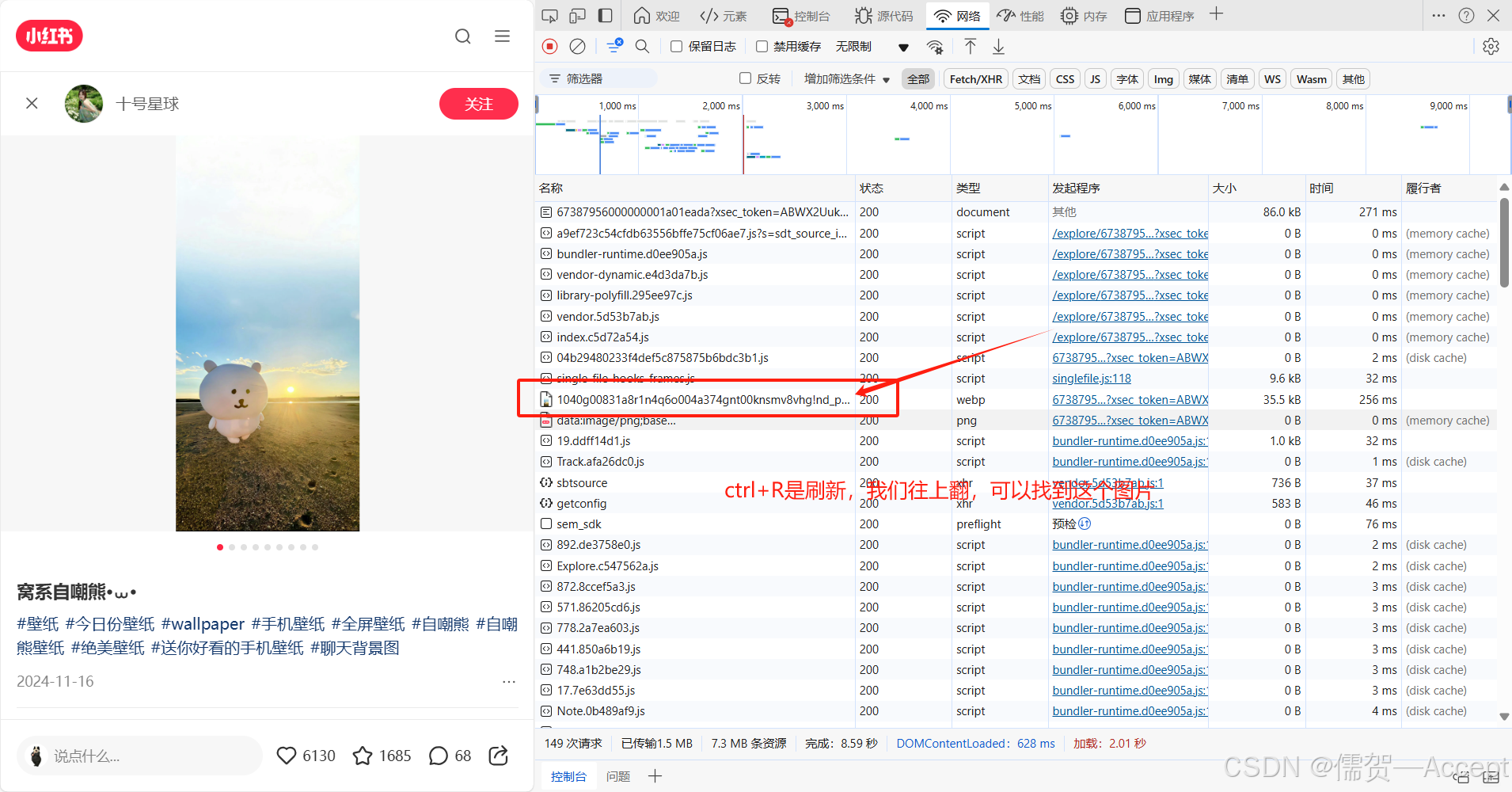Open the 无限制 throttling dropdown
1512x792 pixels.
(853, 46)
